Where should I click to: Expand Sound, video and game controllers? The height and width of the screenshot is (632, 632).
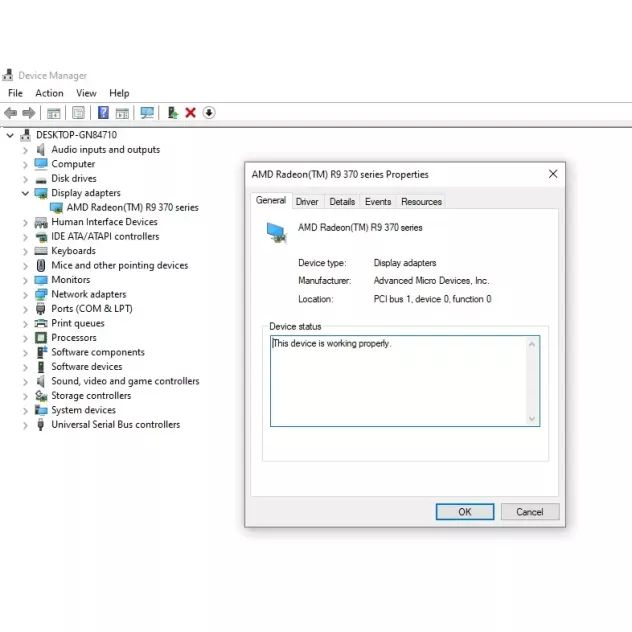[x=26, y=382]
